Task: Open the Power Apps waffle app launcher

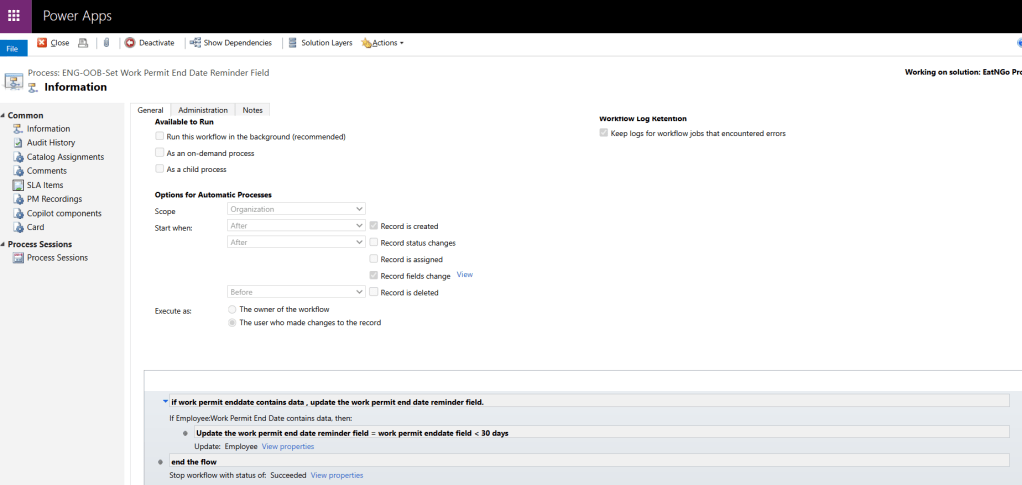Action: (x=14, y=16)
